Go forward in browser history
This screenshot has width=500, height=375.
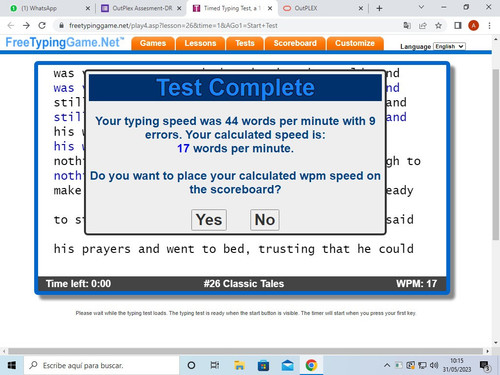(x=26, y=26)
